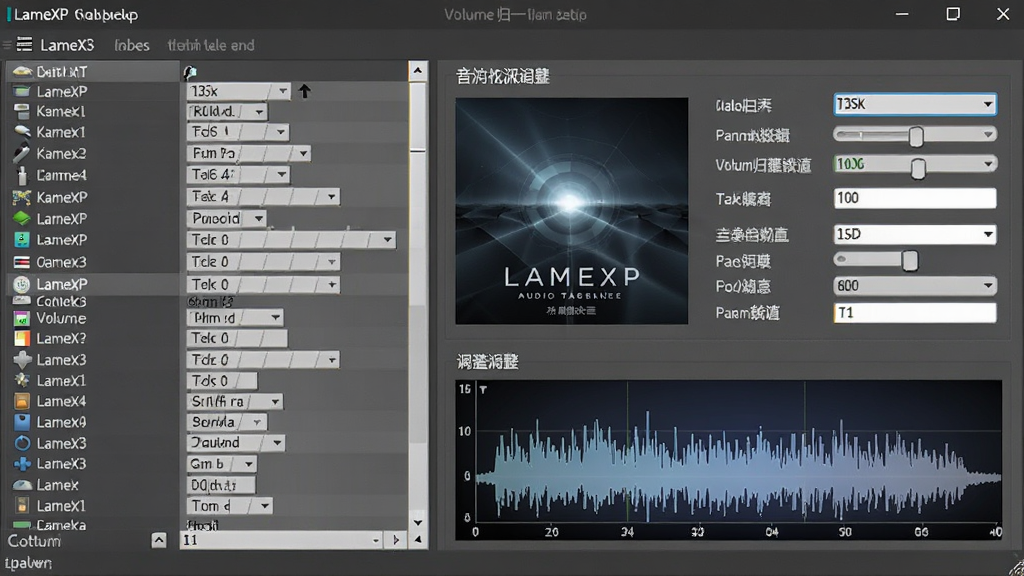The height and width of the screenshot is (576, 1024).
Task: Select the pen icon next to Kamex2
Action: click(22, 153)
